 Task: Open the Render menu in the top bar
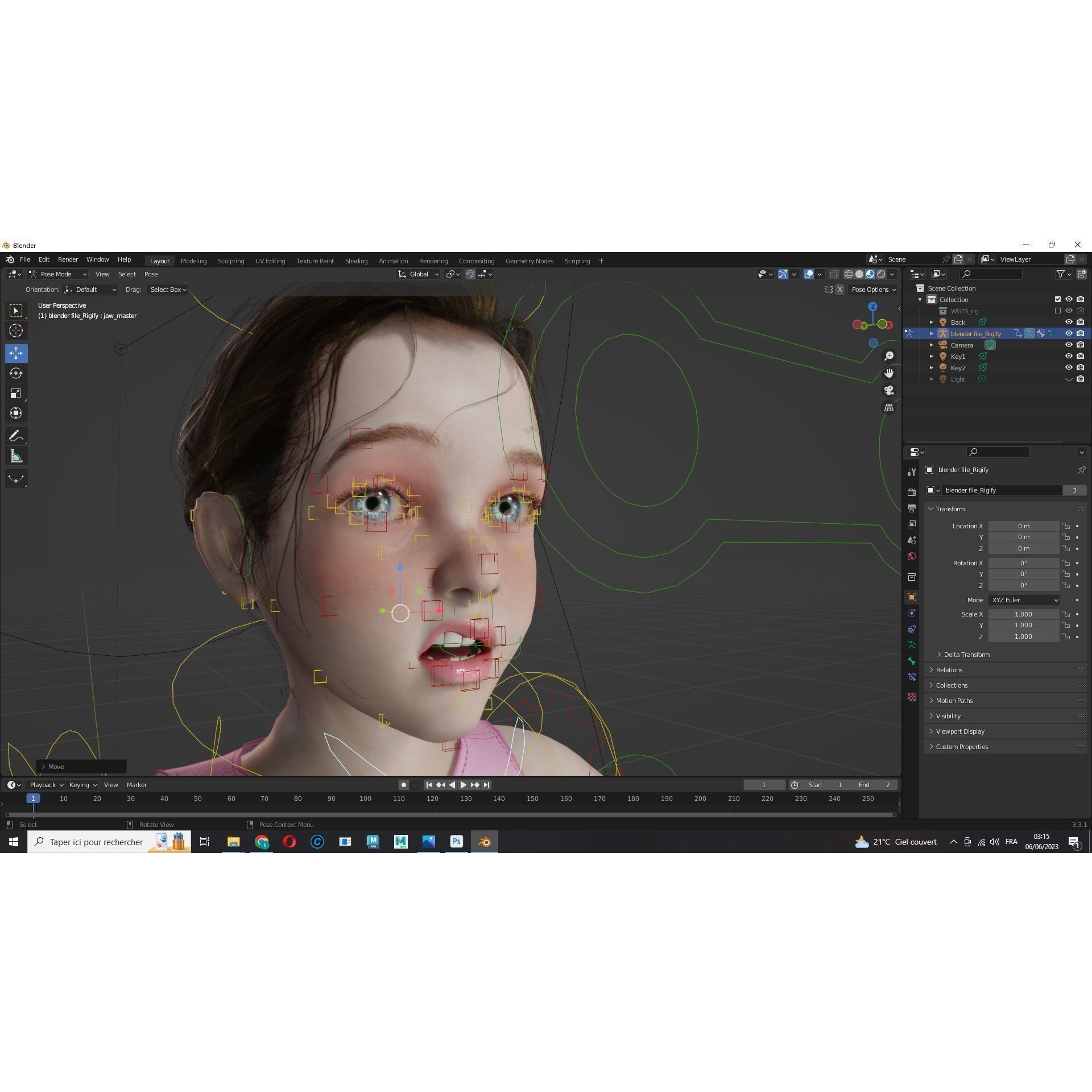(68, 259)
